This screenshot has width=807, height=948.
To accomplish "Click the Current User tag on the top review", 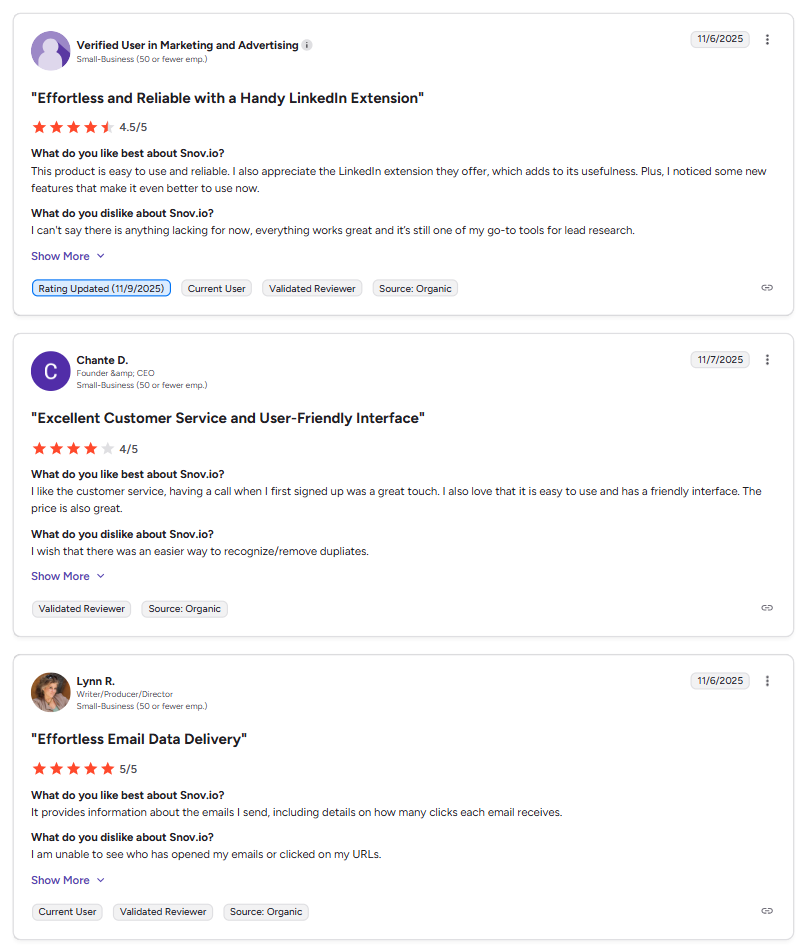I will [x=216, y=287].
